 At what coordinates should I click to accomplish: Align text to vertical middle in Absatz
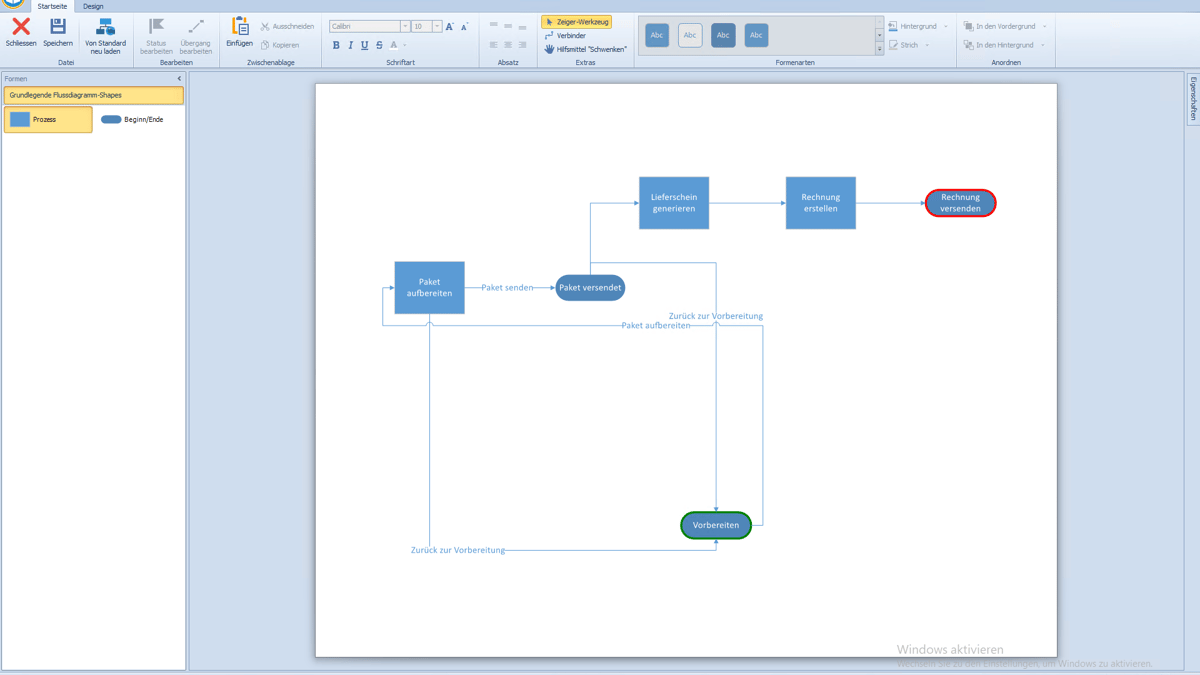click(x=508, y=26)
